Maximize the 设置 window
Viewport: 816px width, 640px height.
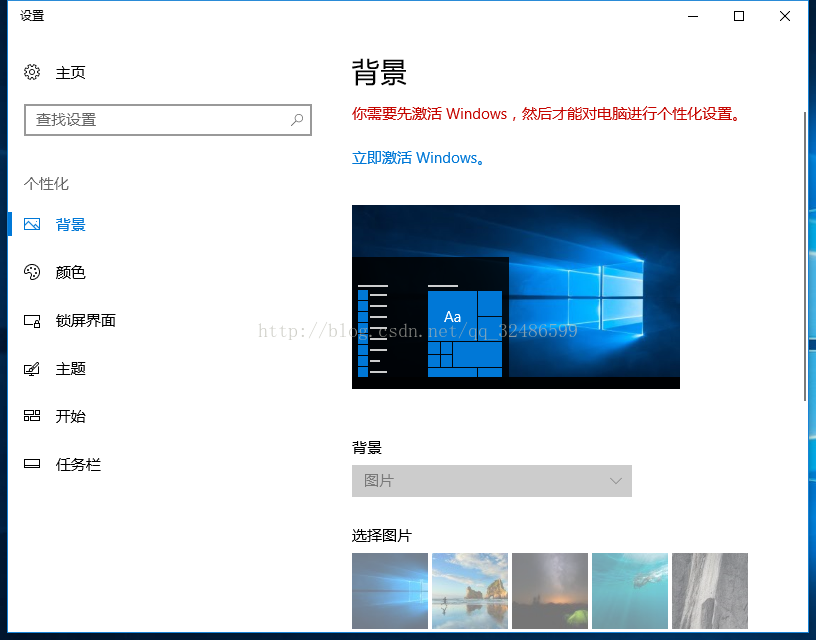click(x=738, y=16)
